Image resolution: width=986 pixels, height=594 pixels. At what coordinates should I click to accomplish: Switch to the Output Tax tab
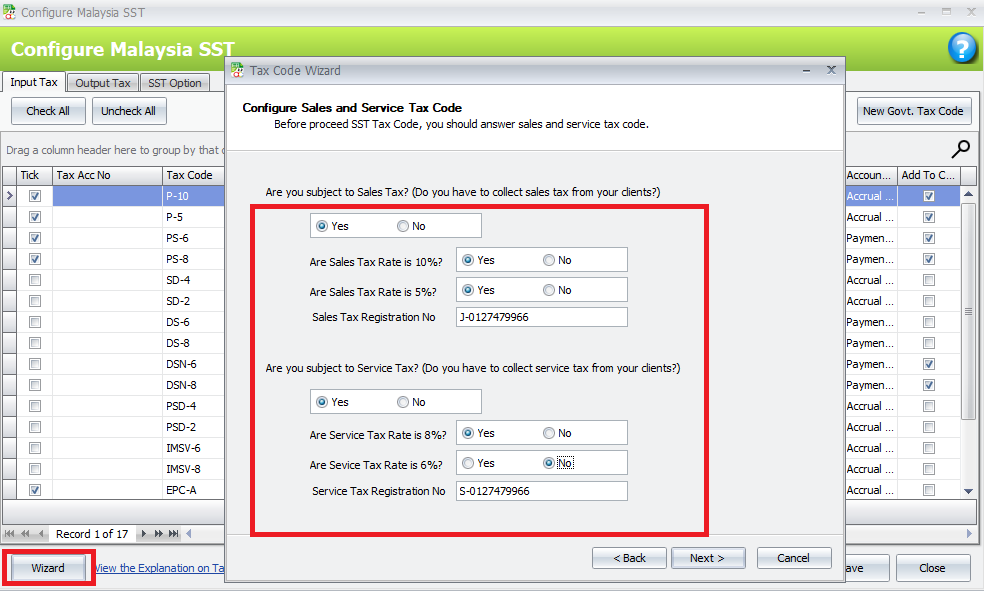(x=102, y=83)
